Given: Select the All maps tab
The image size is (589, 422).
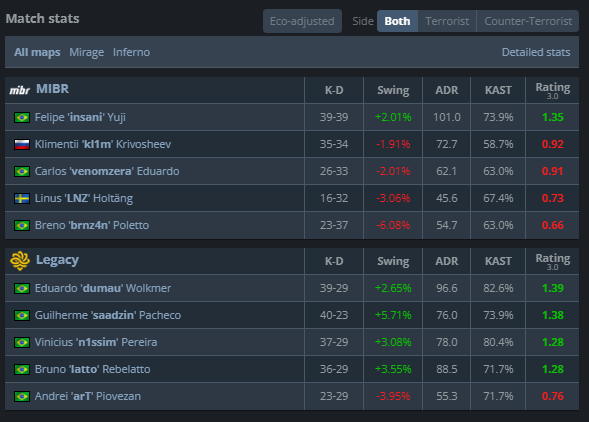Looking at the screenshot, I should click(37, 52).
